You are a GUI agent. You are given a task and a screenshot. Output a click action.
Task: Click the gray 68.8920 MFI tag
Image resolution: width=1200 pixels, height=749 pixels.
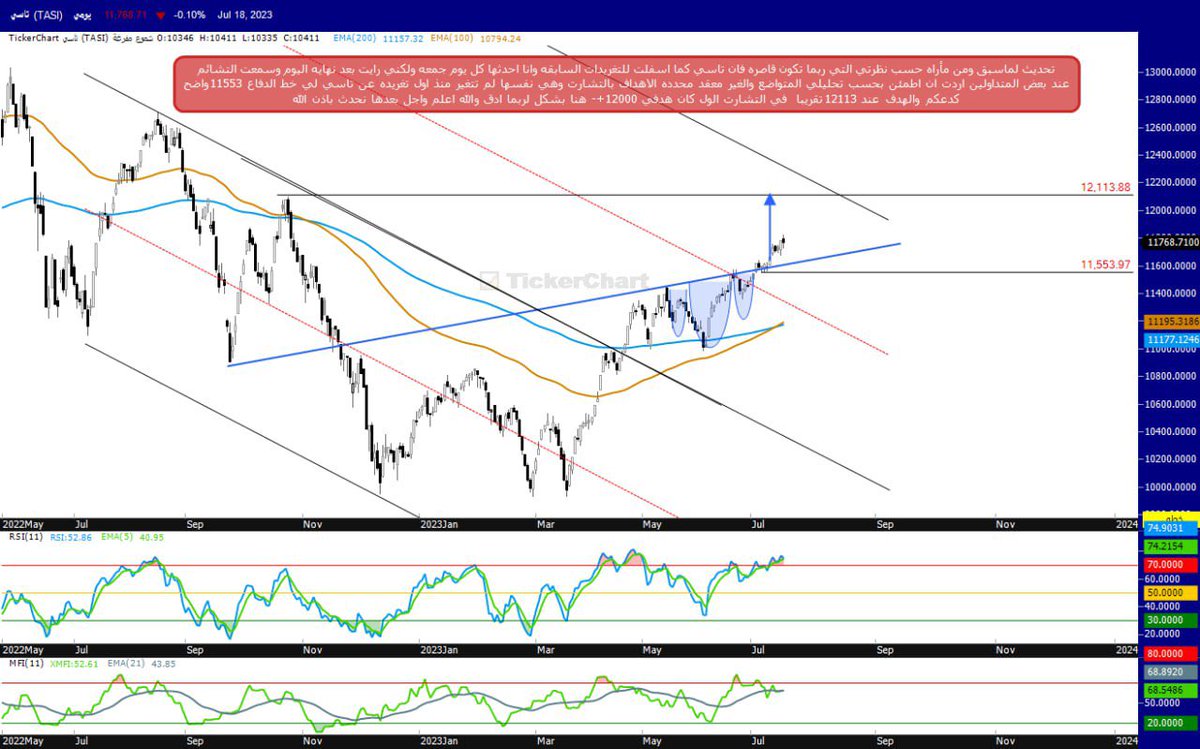tap(1169, 671)
